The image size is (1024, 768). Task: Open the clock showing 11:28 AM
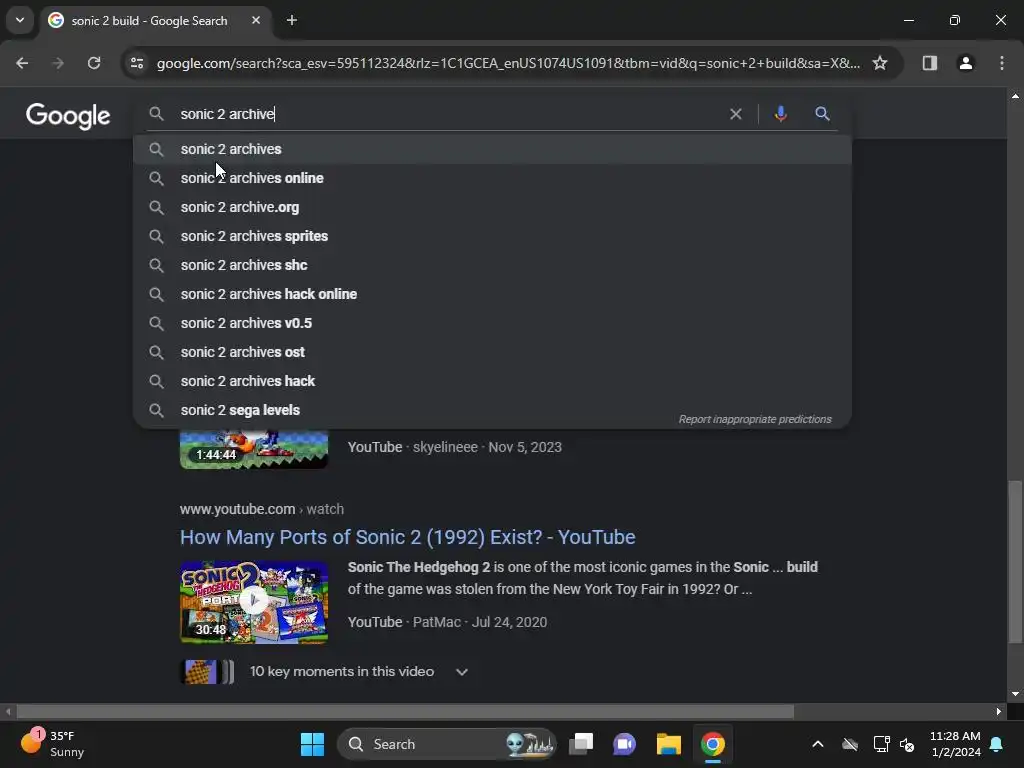click(955, 744)
